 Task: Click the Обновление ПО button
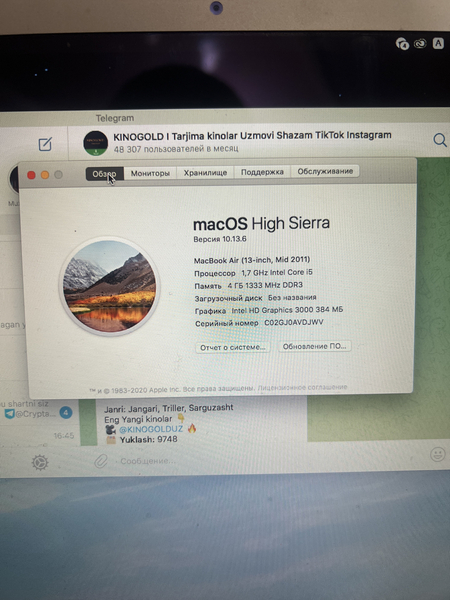click(x=315, y=346)
